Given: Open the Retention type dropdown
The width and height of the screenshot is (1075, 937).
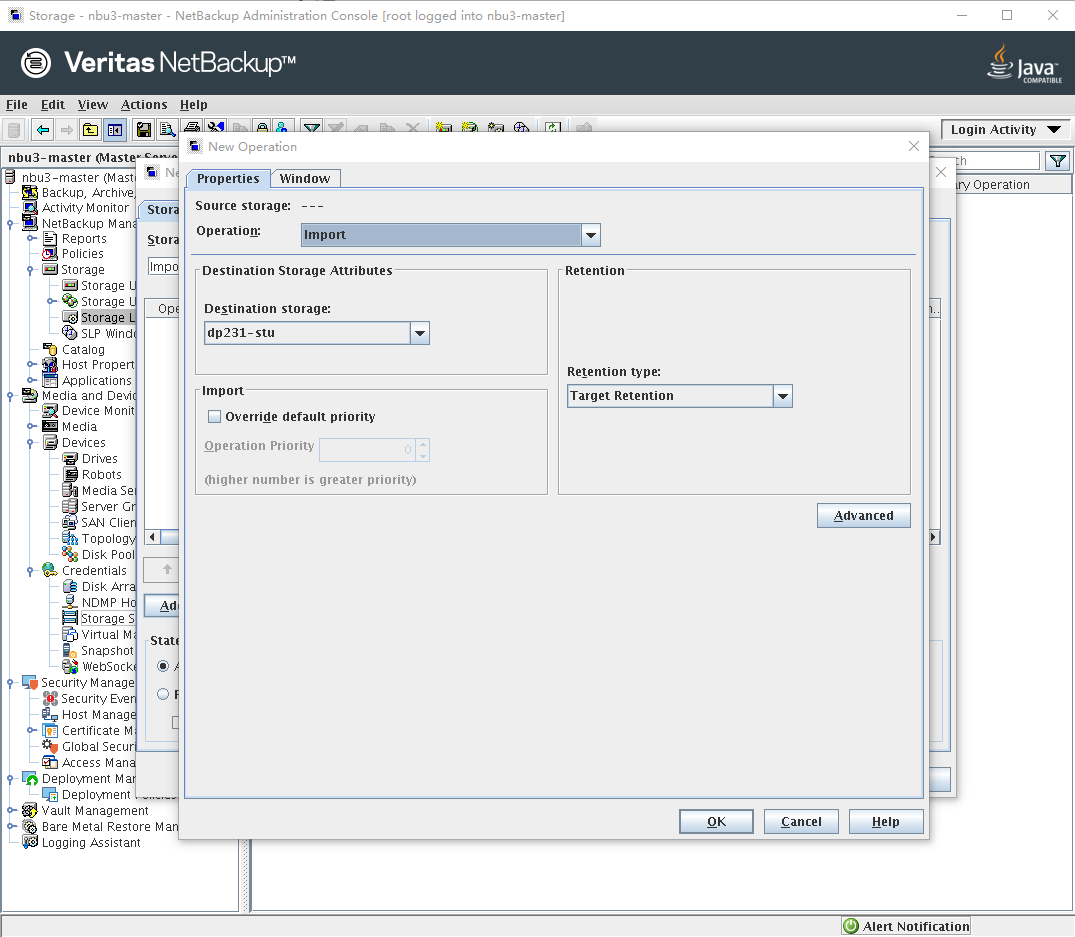Looking at the screenshot, I should [x=783, y=397].
